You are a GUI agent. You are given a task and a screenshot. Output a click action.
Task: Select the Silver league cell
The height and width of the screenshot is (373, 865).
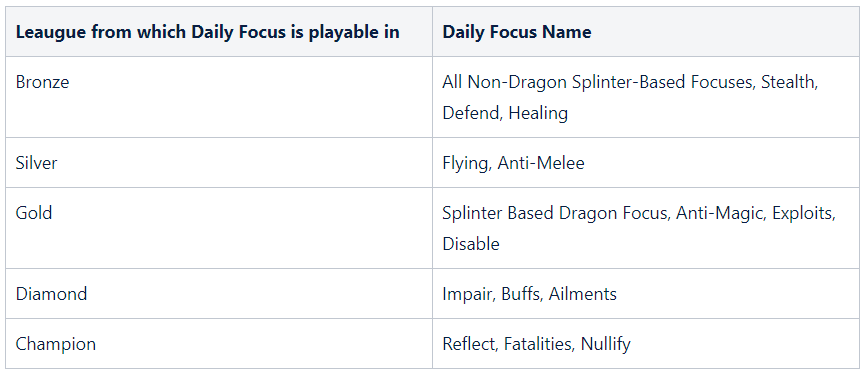[219, 163]
